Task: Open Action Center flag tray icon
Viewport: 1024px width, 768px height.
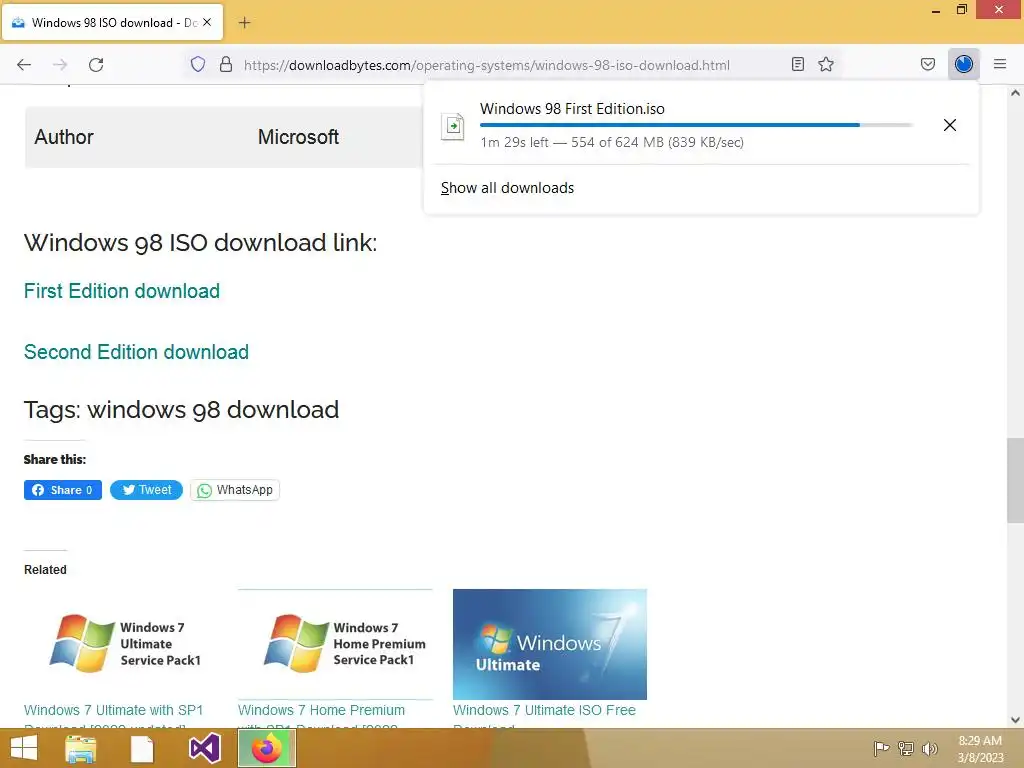Action: click(881, 748)
